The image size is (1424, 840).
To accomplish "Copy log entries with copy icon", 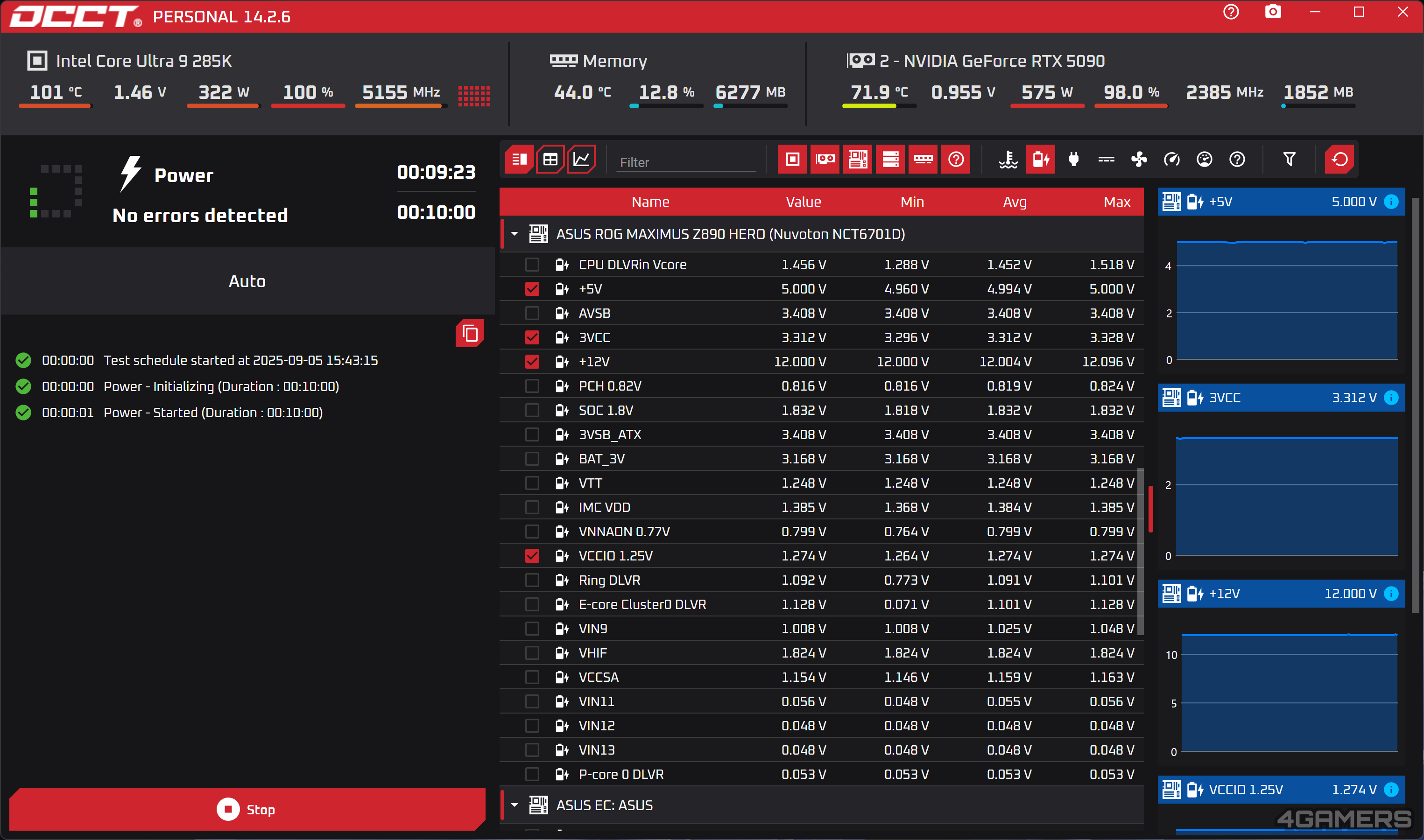I will (x=470, y=333).
